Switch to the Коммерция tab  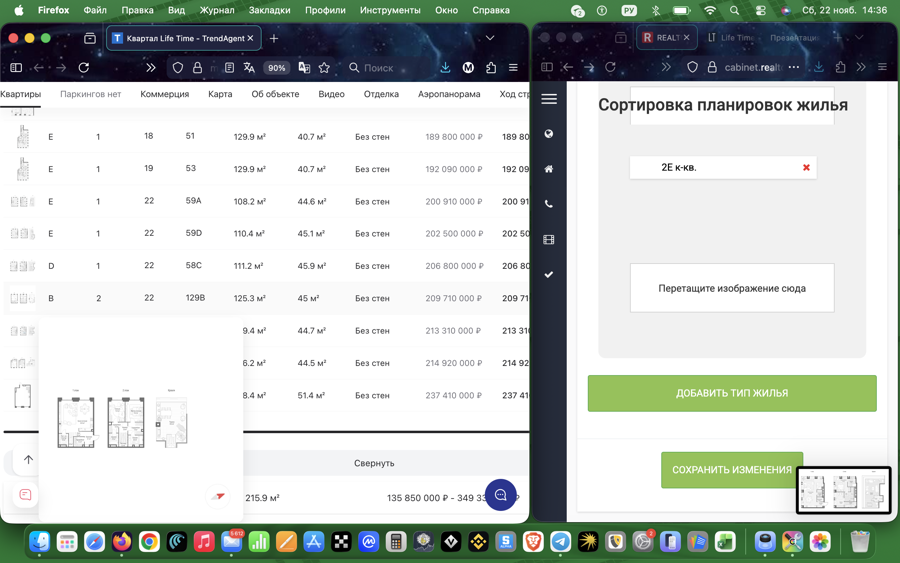coord(164,94)
